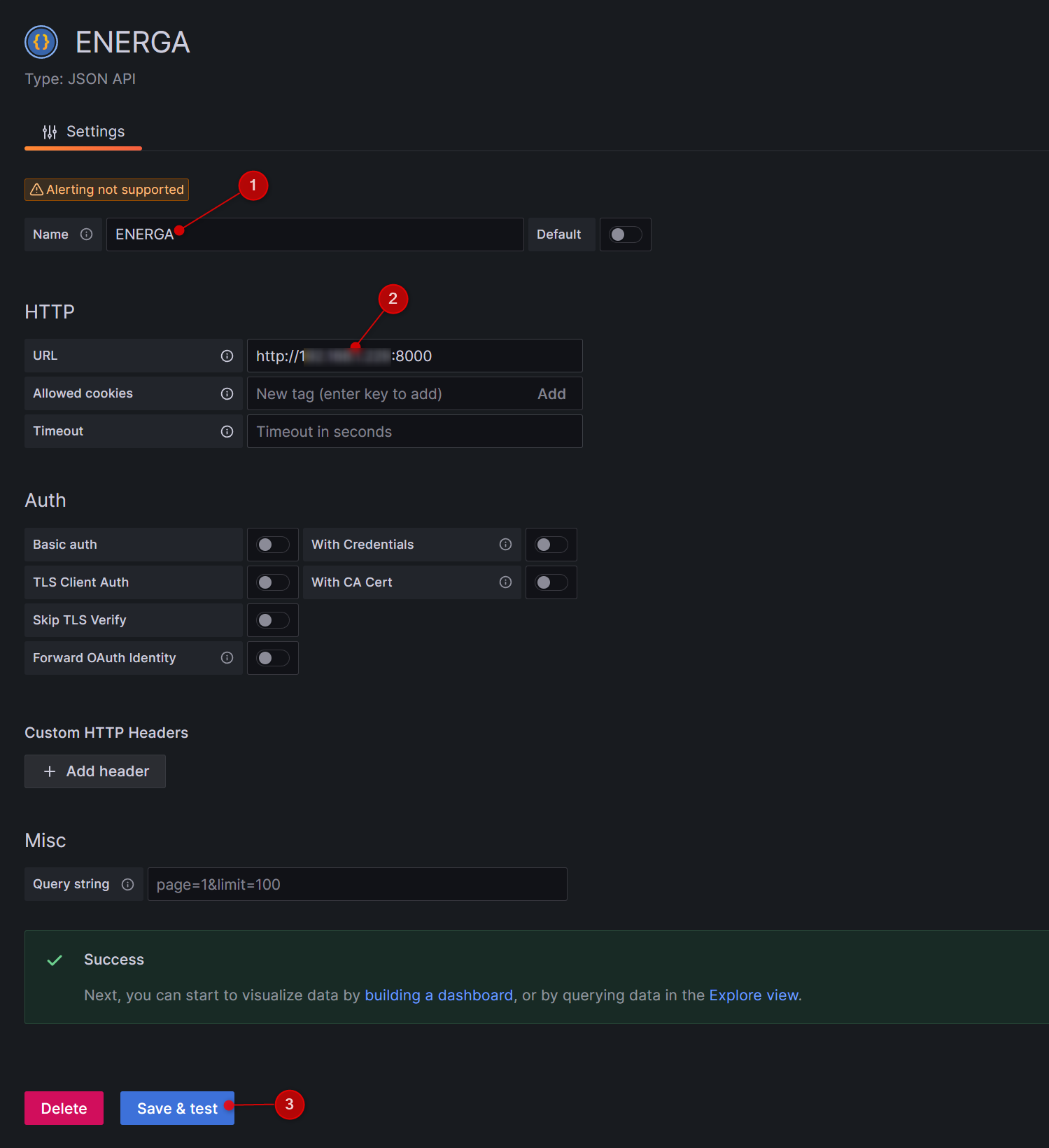Click the Forward OAuth Identity info icon
This screenshot has height=1148, width=1049.
pos(227,658)
